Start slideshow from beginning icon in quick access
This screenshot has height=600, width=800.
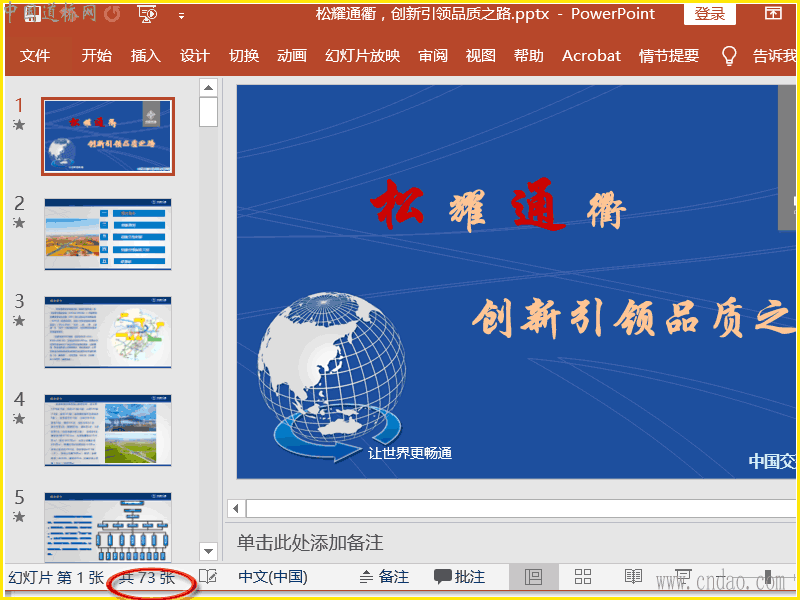[147, 14]
